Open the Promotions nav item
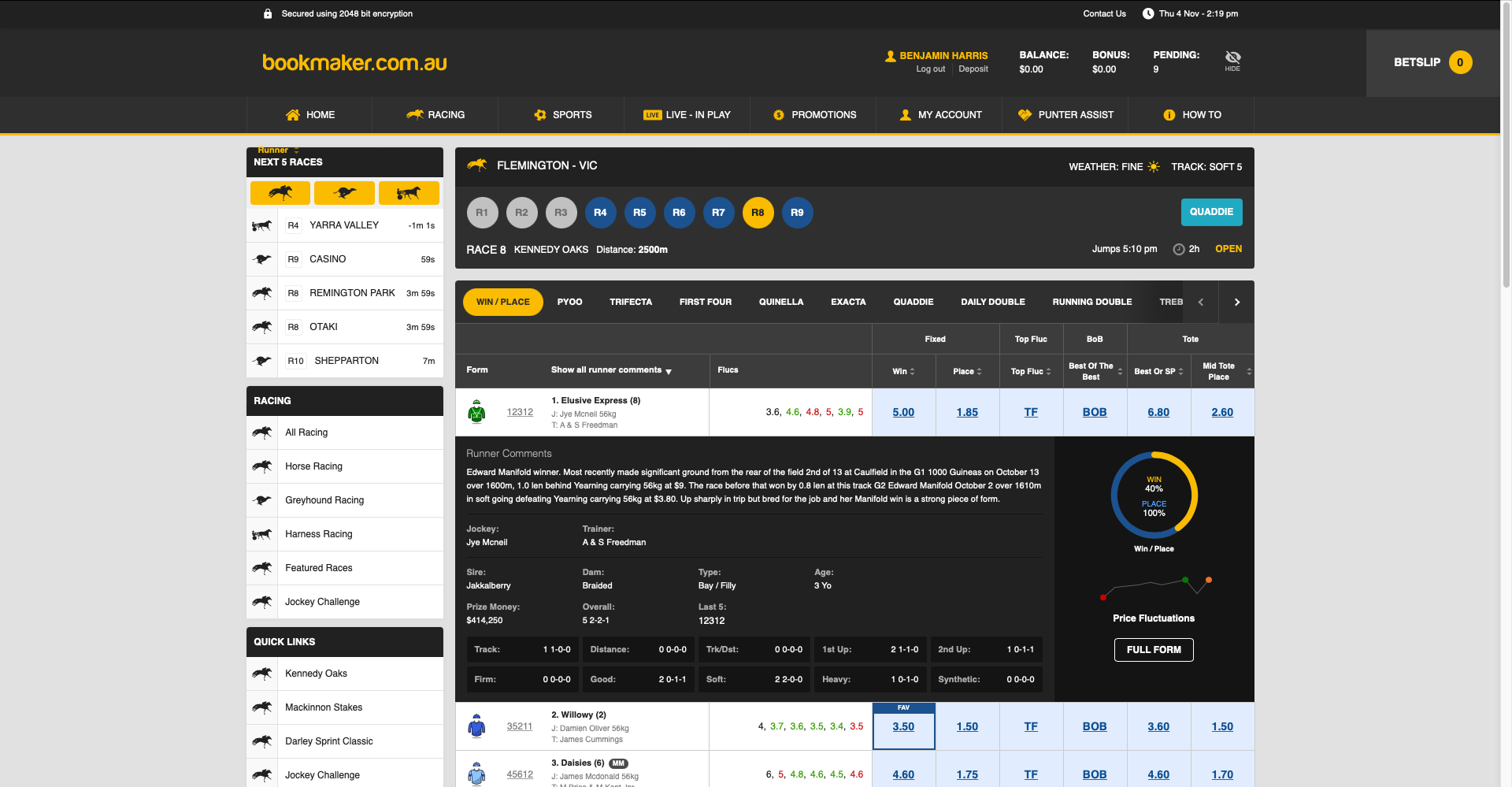This screenshot has width=1512, height=787. pos(813,115)
